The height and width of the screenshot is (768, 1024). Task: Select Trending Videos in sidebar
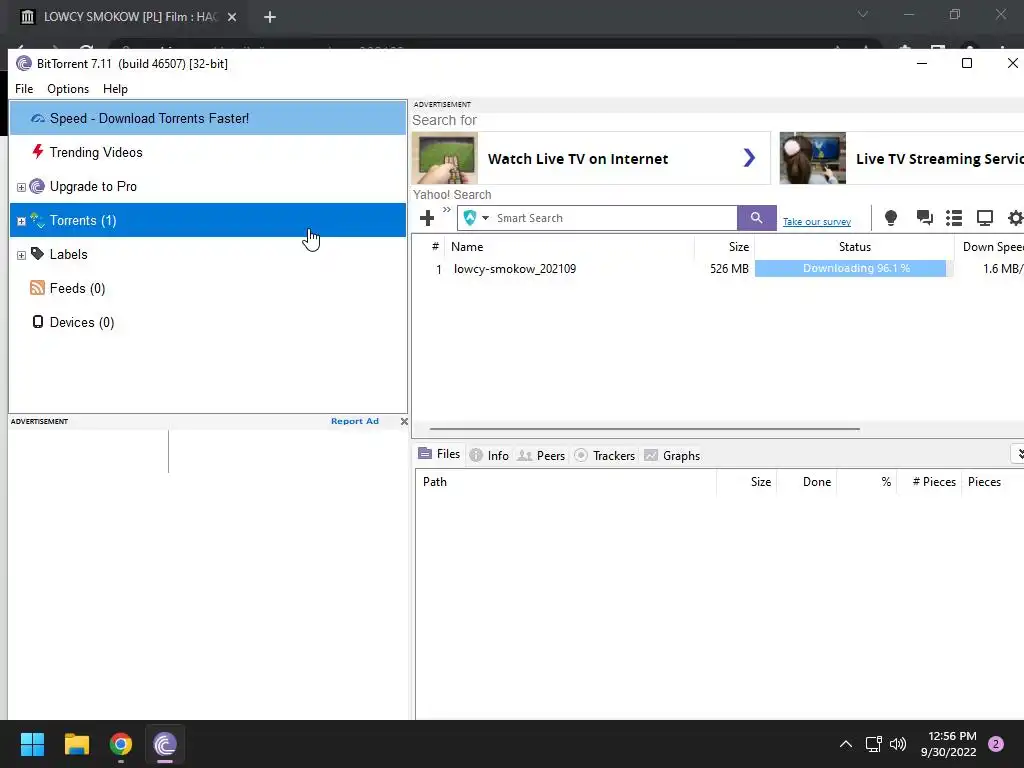pos(208,152)
